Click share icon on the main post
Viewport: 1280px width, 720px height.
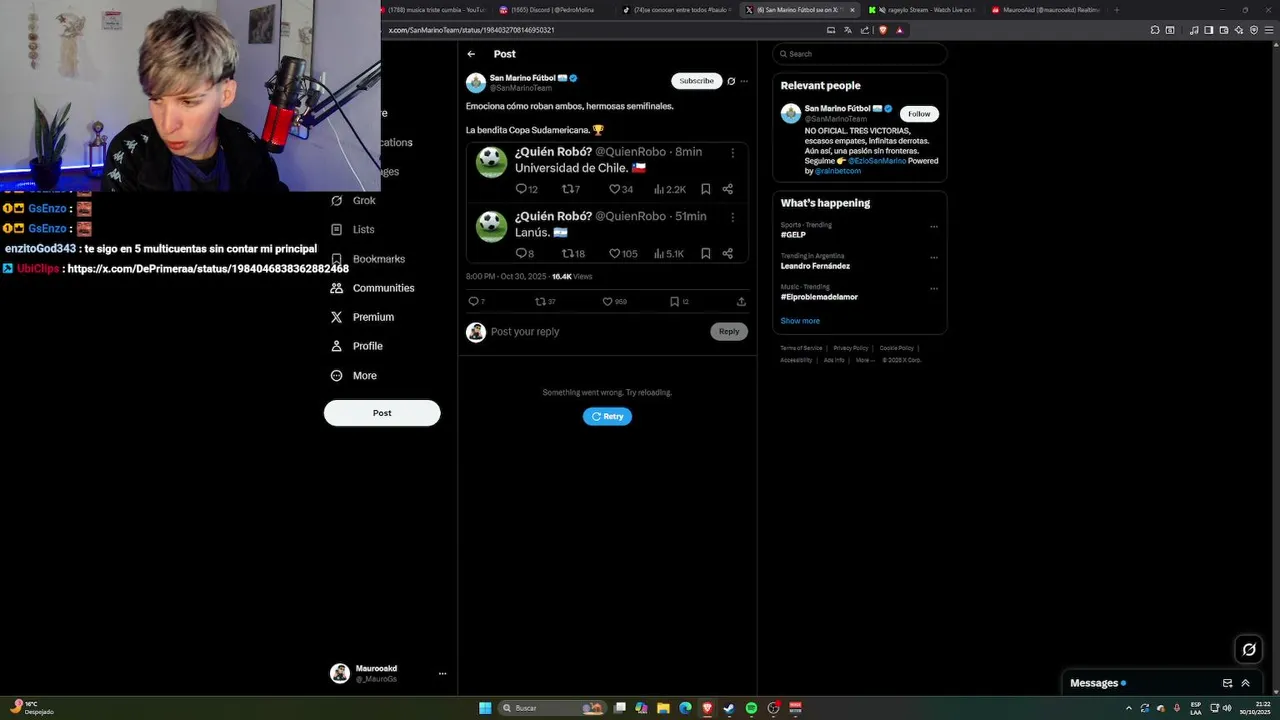pos(741,301)
